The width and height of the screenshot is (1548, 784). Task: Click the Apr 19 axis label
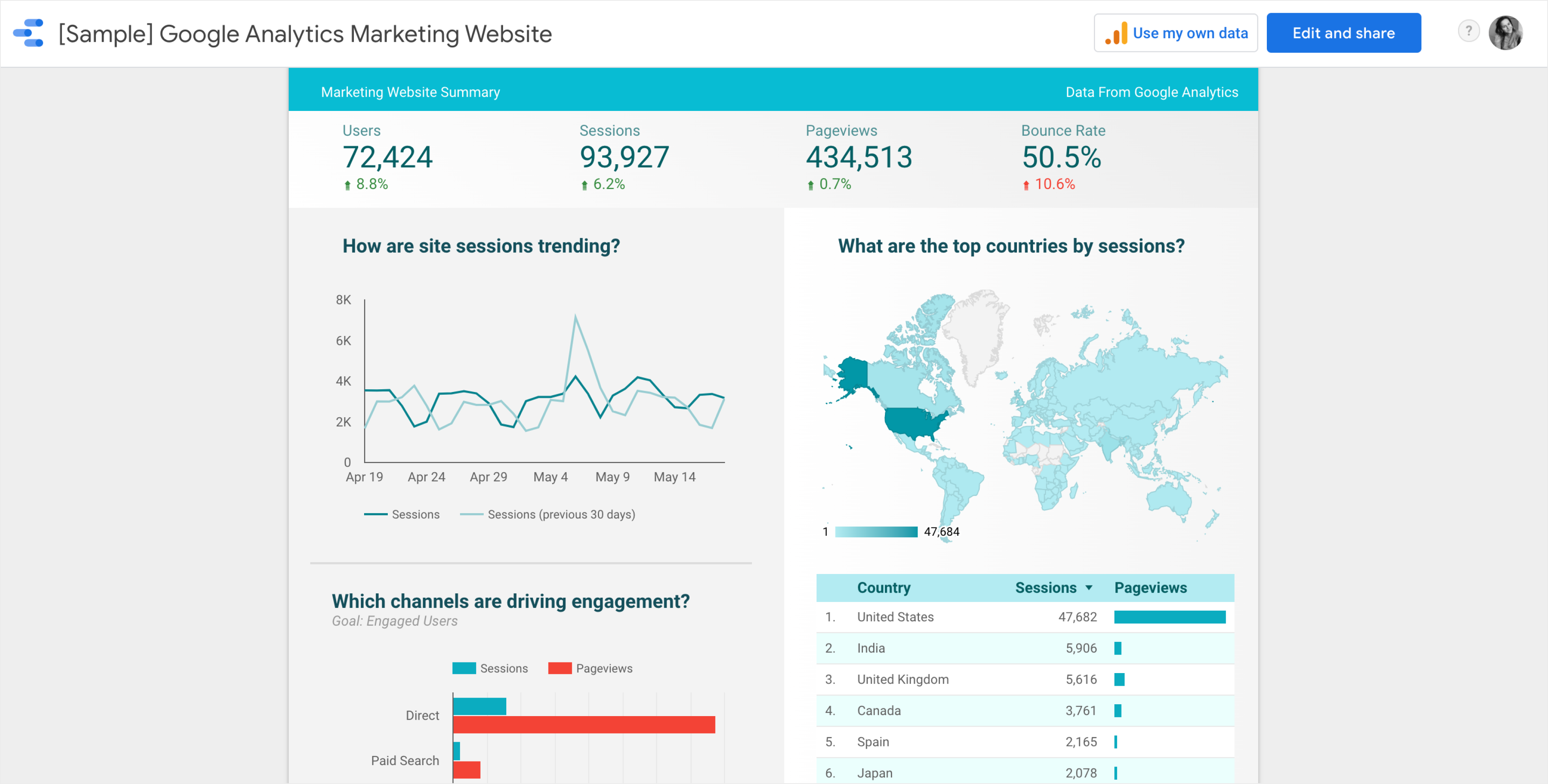click(x=364, y=477)
